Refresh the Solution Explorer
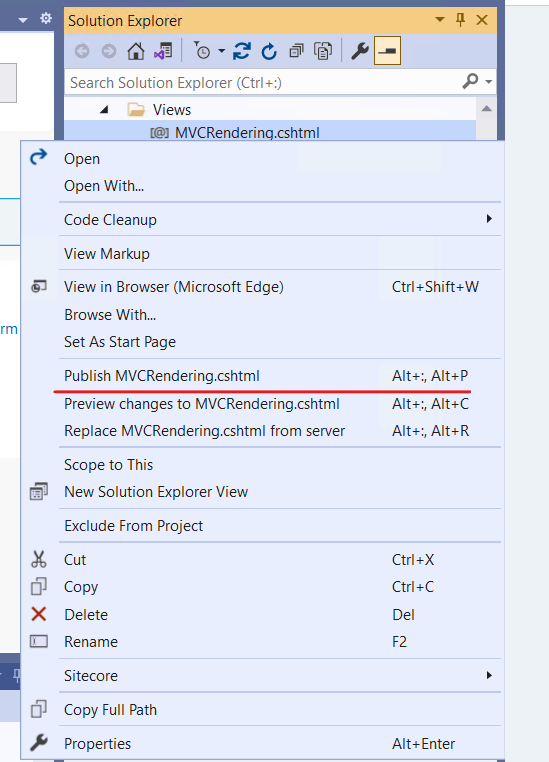 [x=269, y=51]
